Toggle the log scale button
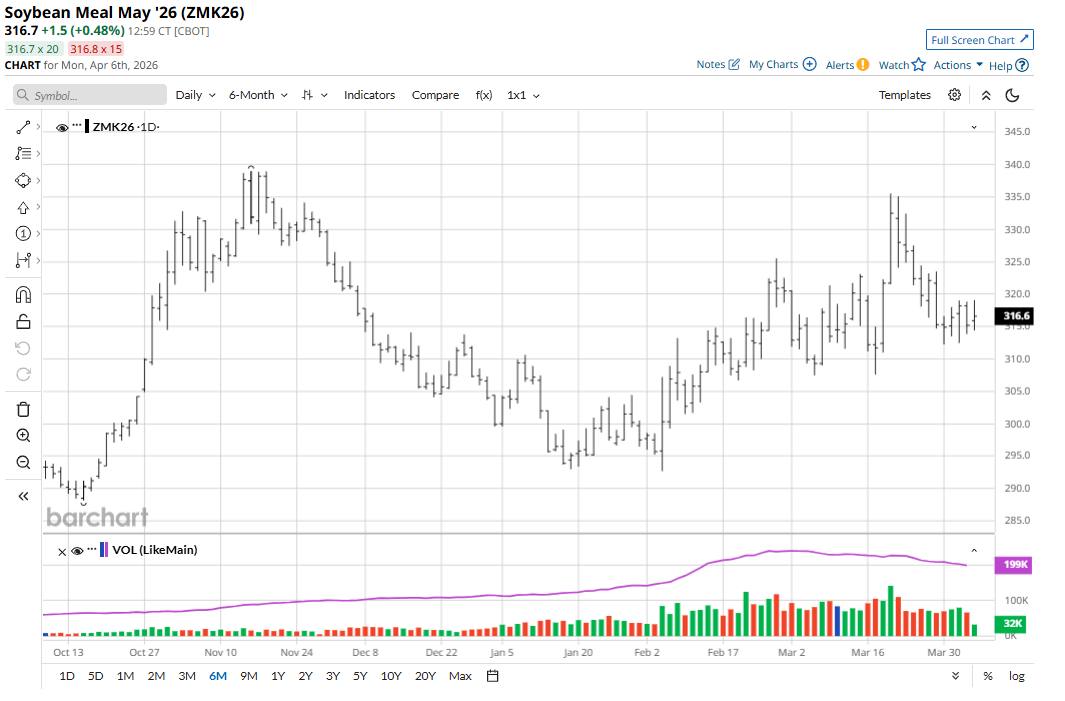The width and height of the screenshot is (1065, 701). pyautogui.click(x=1016, y=676)
